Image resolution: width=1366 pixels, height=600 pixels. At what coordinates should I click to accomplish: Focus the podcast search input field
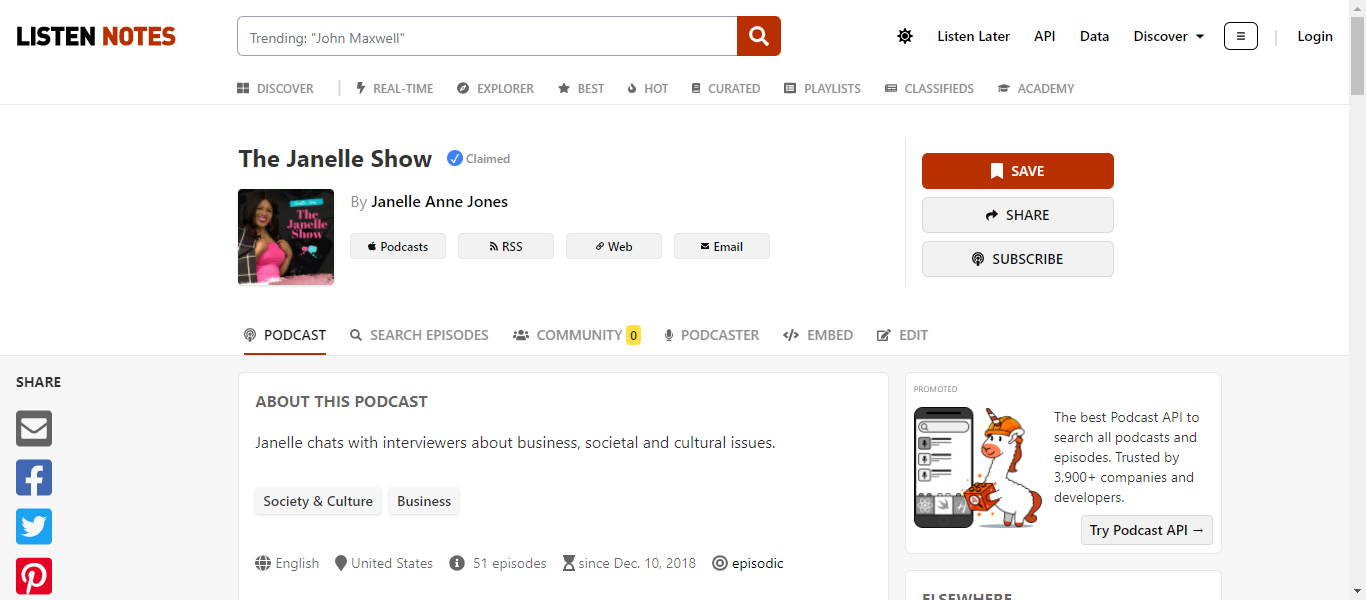pos(487,36)
